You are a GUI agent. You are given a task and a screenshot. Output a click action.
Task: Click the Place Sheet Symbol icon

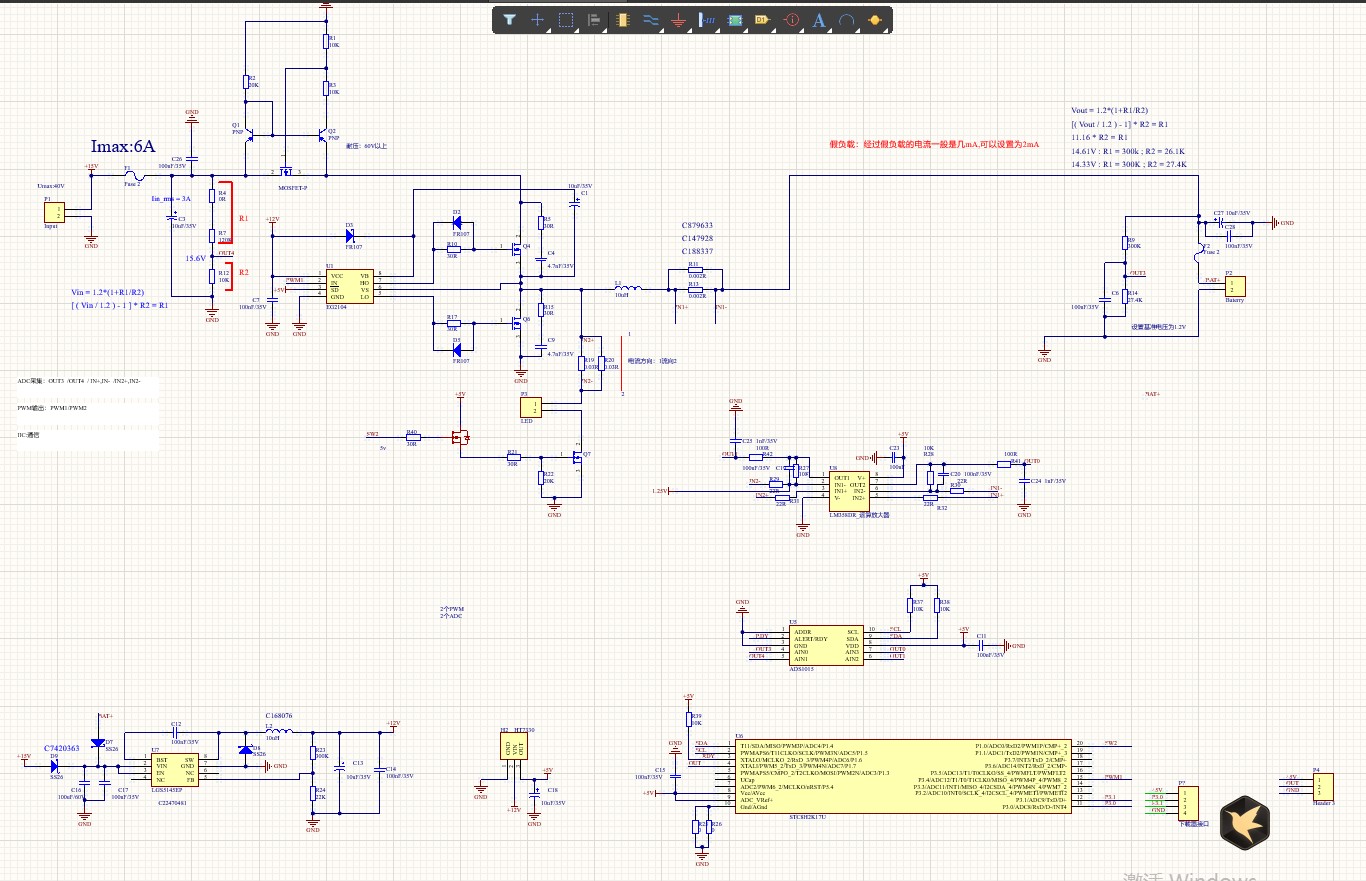(735, 20)
